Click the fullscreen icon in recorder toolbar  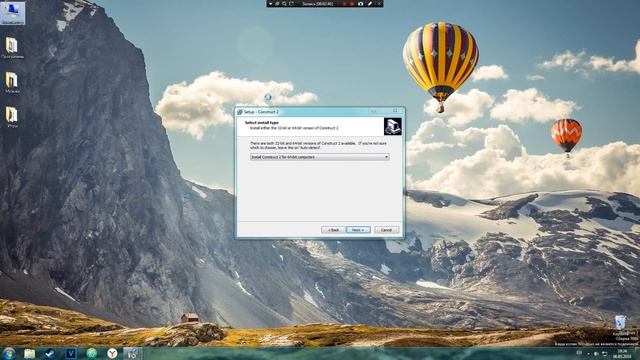pyautogui.click(x=291, y=4)
